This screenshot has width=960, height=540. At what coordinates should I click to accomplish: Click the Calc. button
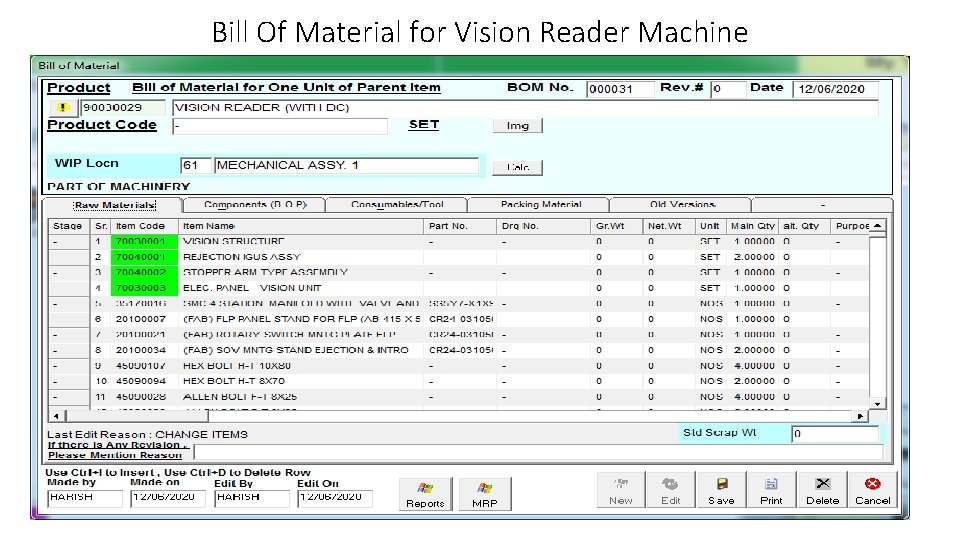(517, 167)
